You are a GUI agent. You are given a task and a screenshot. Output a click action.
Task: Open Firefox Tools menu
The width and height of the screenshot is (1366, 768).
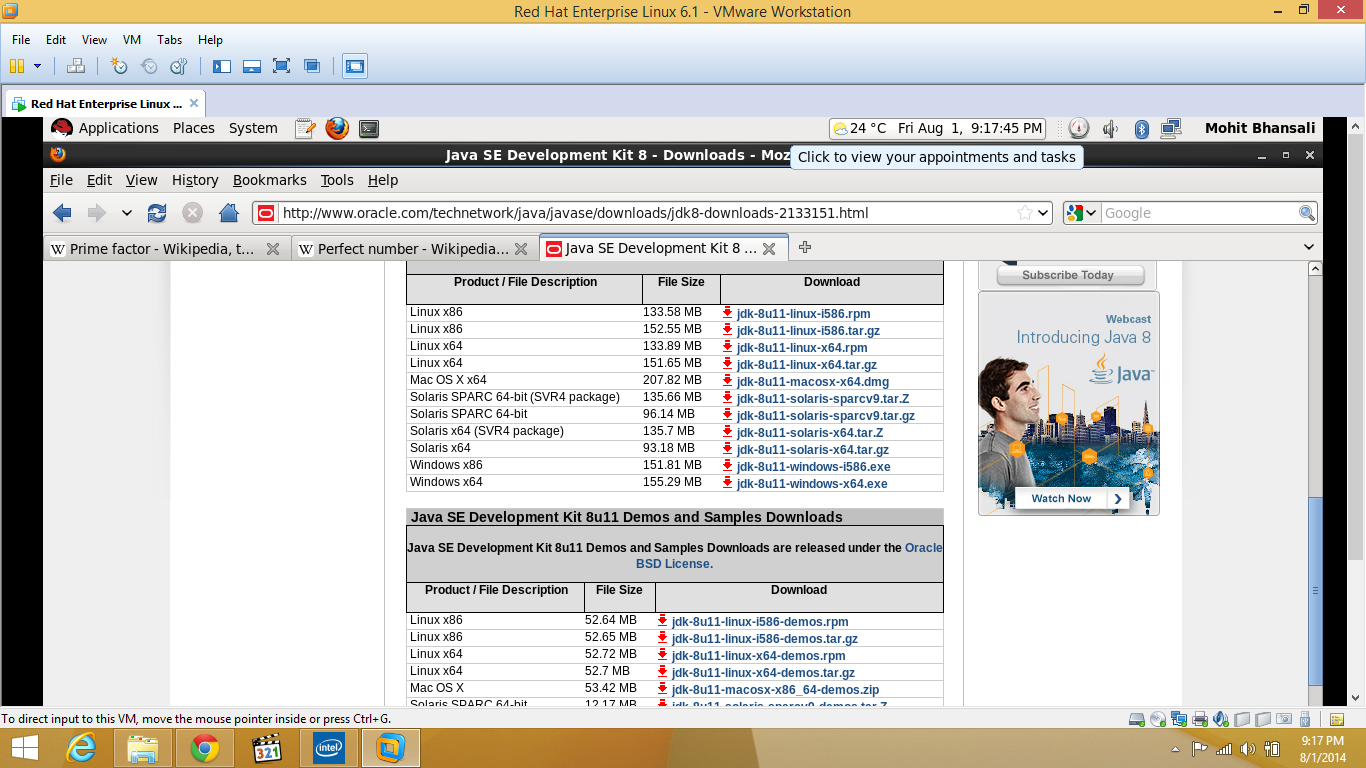click(x=337, y=180)
